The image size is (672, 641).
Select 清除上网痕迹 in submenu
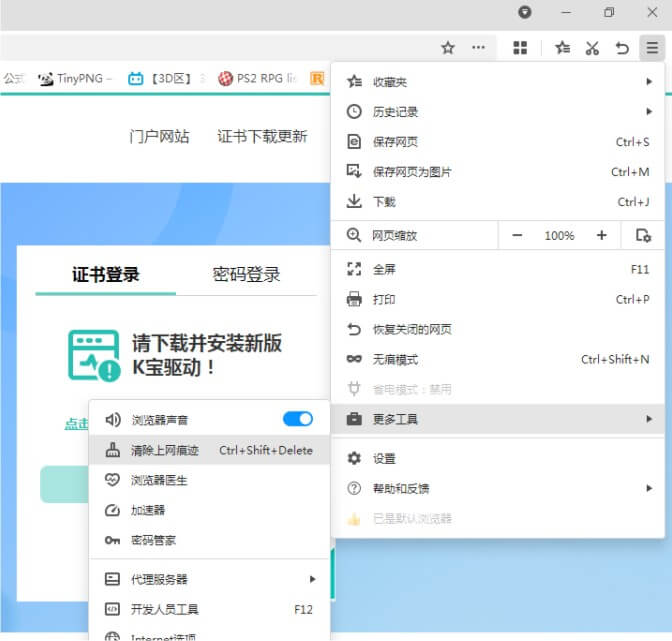pos(209,450)
